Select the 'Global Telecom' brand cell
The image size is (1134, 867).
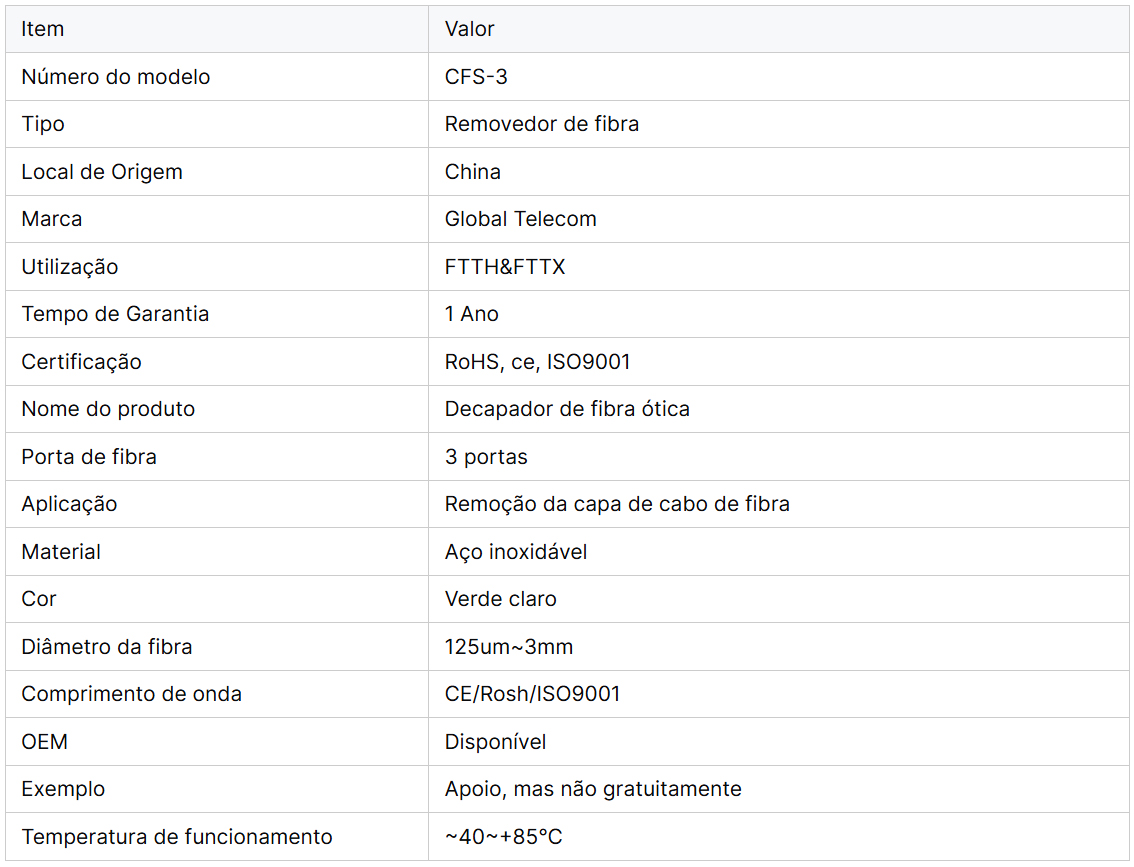click(521, 219)
